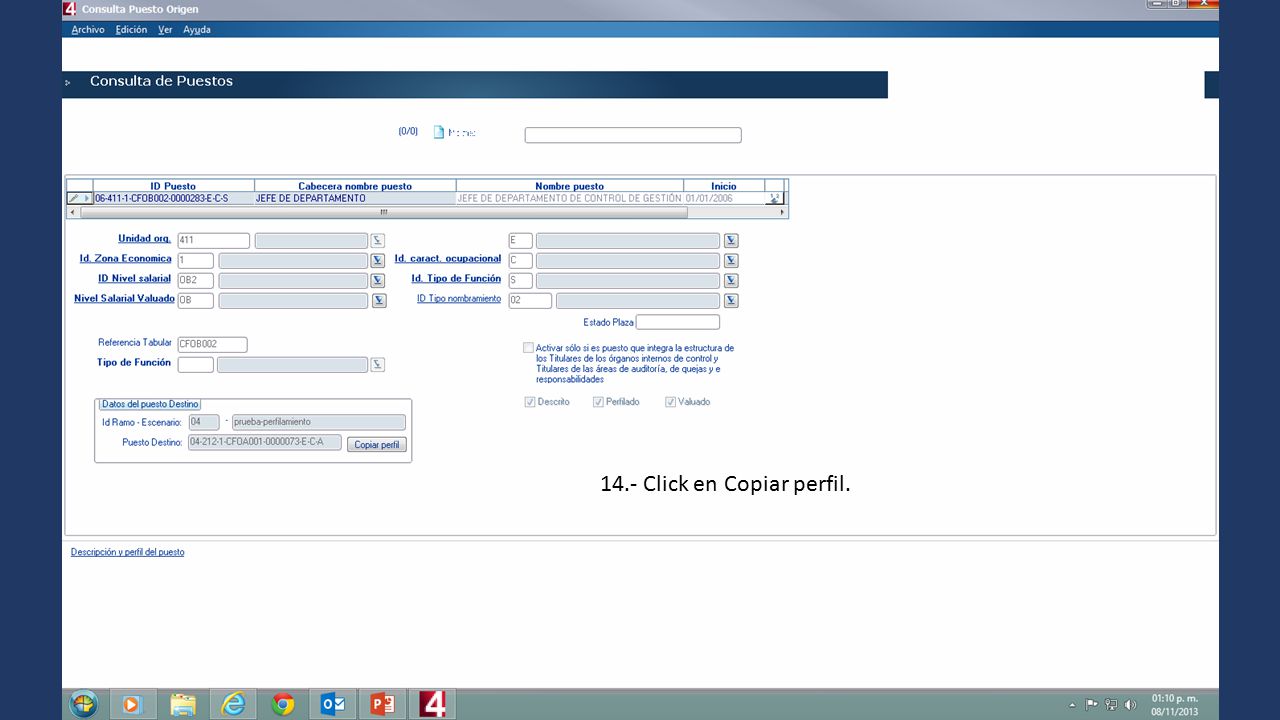Open the Ayuda menu

197,30
